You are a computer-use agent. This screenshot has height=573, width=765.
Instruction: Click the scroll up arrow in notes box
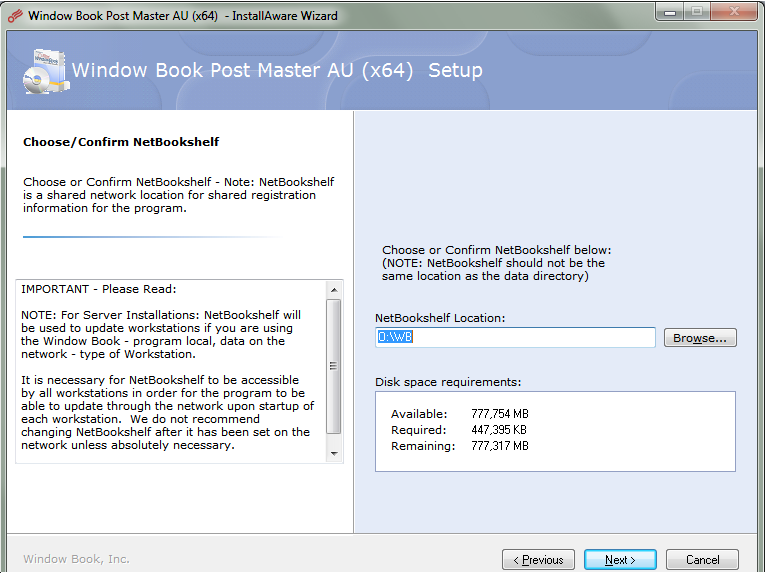(x=334, y=290)
